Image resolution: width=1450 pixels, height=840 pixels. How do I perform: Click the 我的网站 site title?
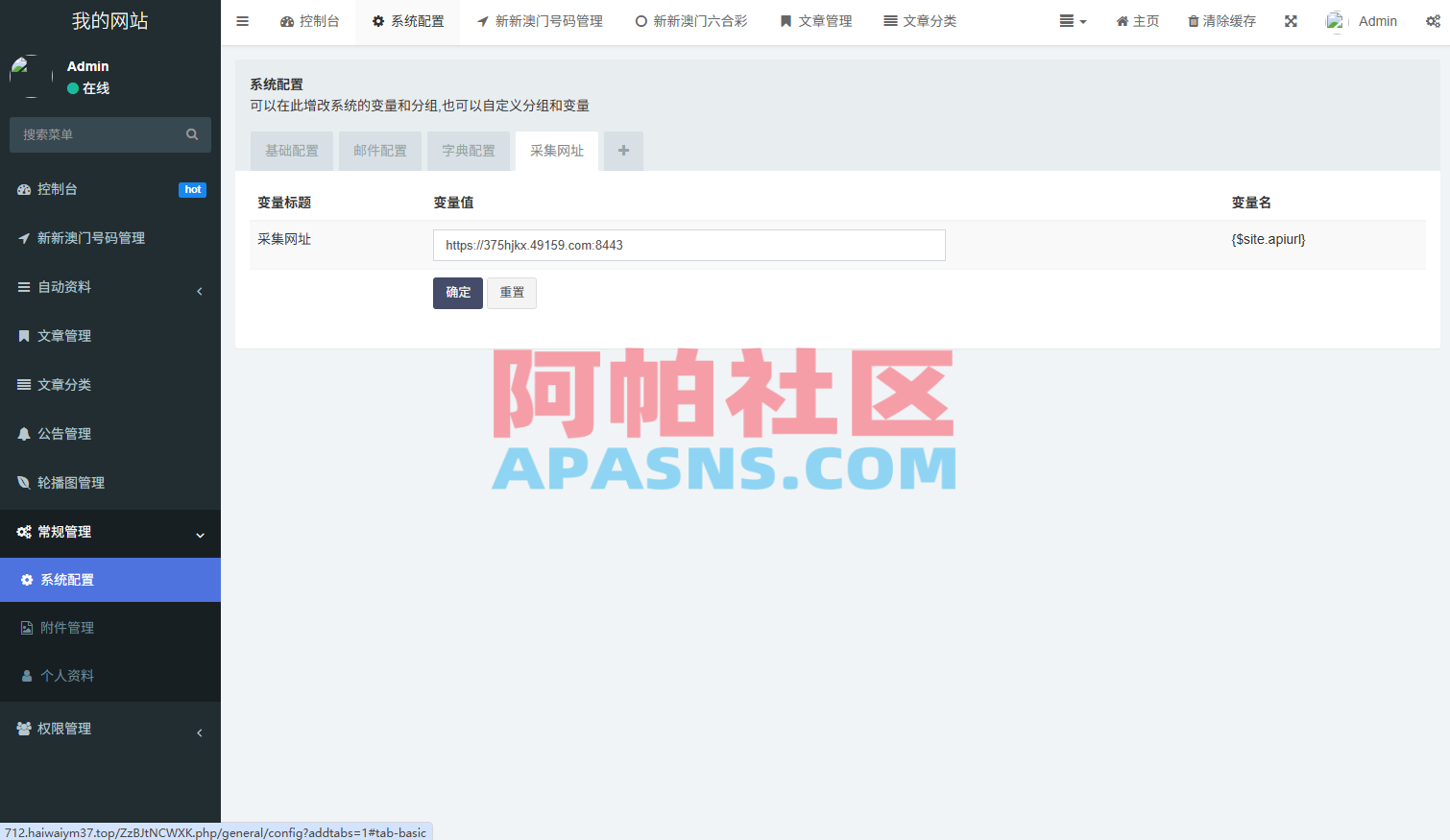tap(110, 21)
